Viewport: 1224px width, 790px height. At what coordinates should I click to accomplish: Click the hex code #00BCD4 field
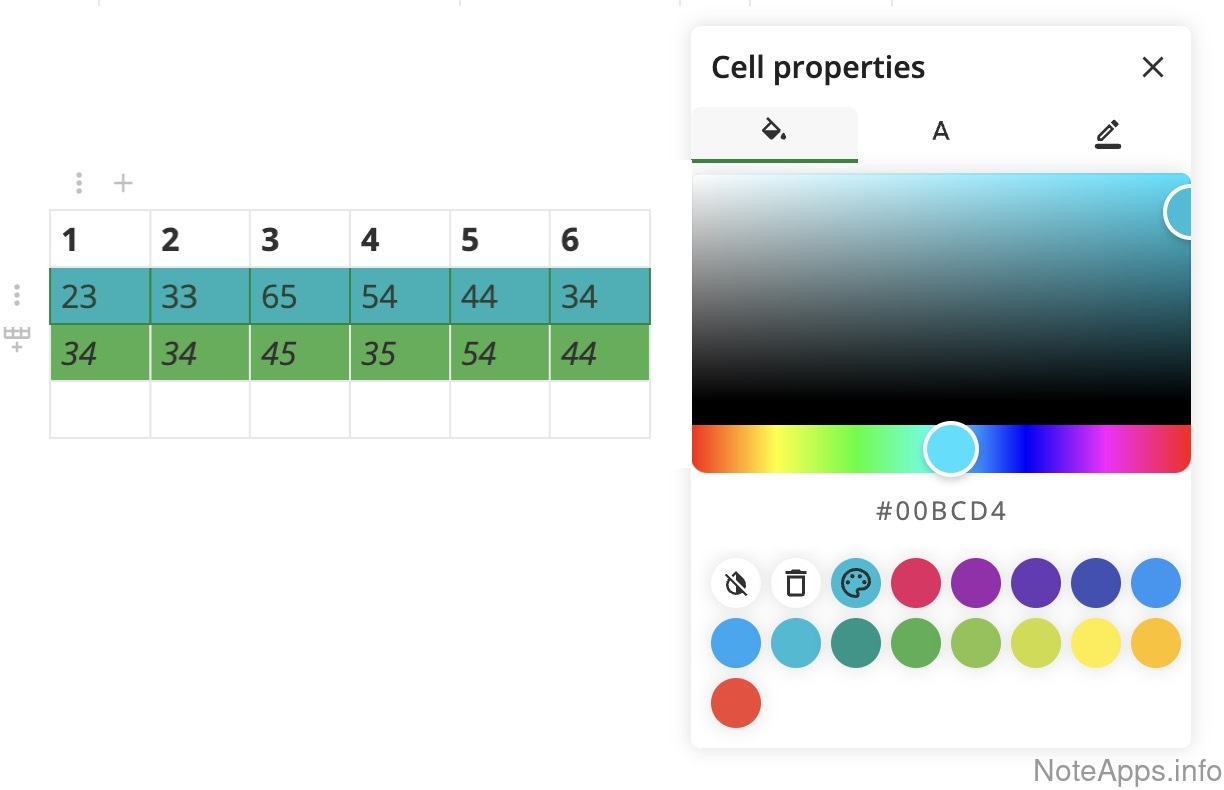[x=941, y=512]
